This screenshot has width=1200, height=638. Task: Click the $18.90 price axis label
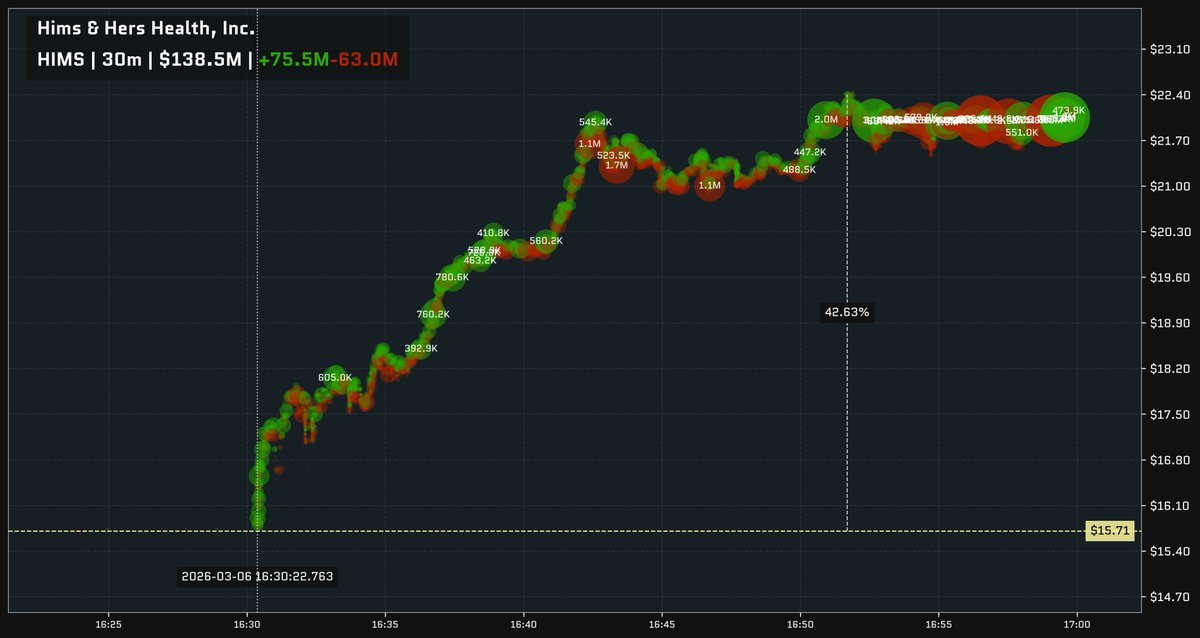[1168, 323]
